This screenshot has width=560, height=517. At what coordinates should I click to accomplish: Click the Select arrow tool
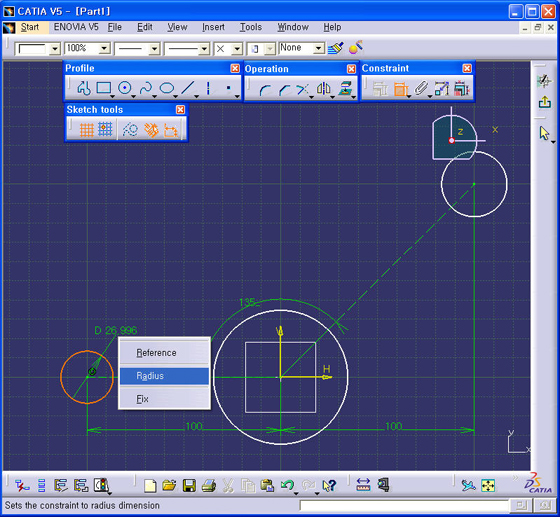(544, 133)
